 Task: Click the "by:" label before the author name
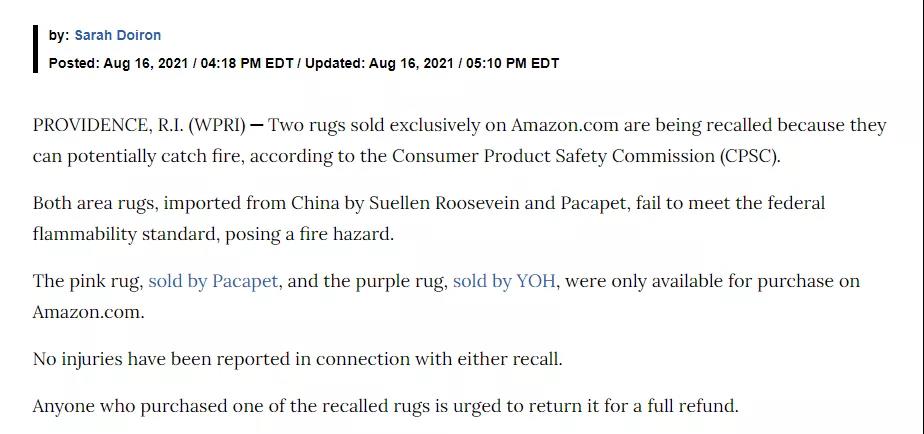(x=59, y=35)
